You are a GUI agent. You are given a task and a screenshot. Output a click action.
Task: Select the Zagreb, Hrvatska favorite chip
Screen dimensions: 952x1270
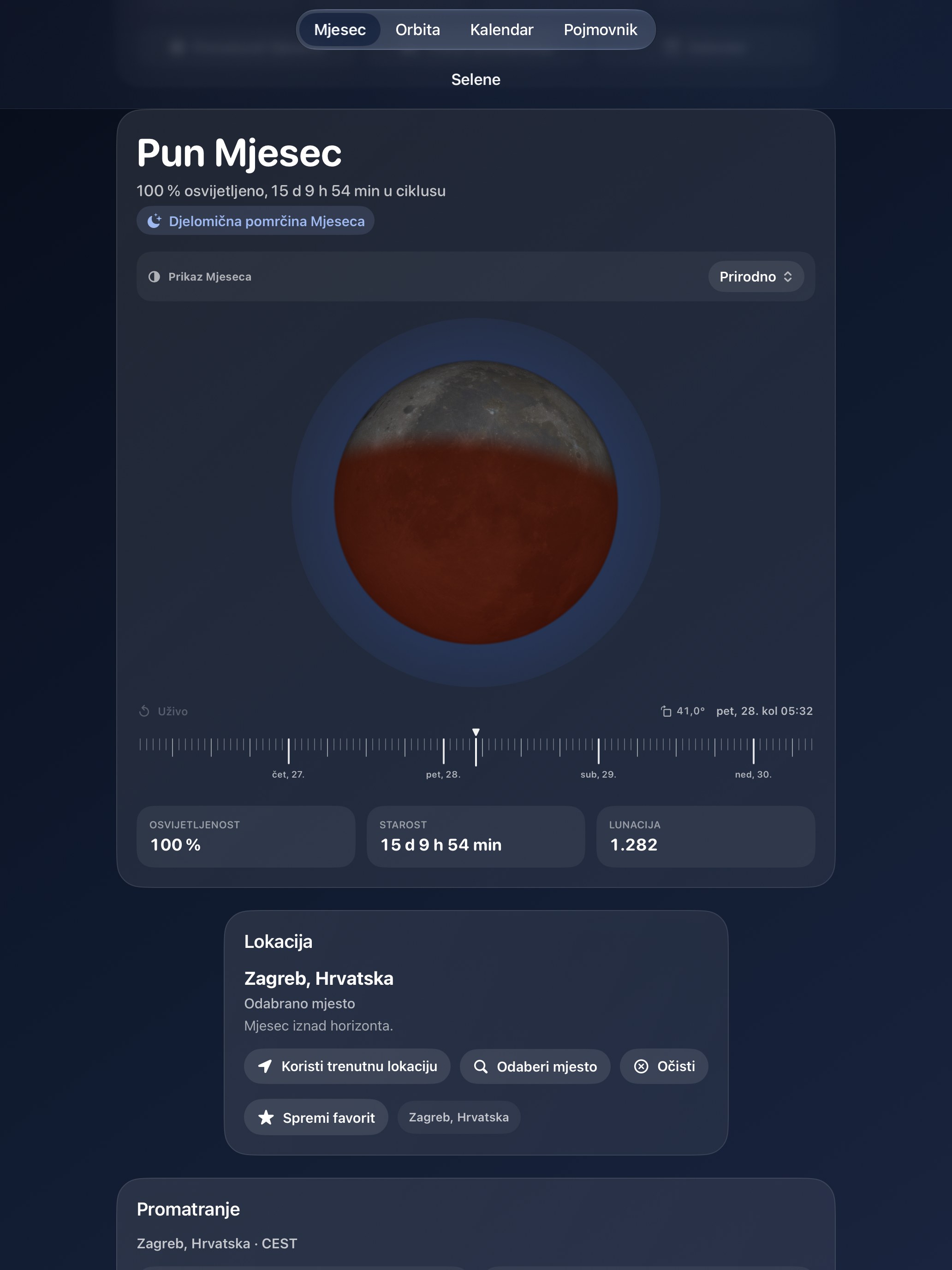tap(458, 1117)
